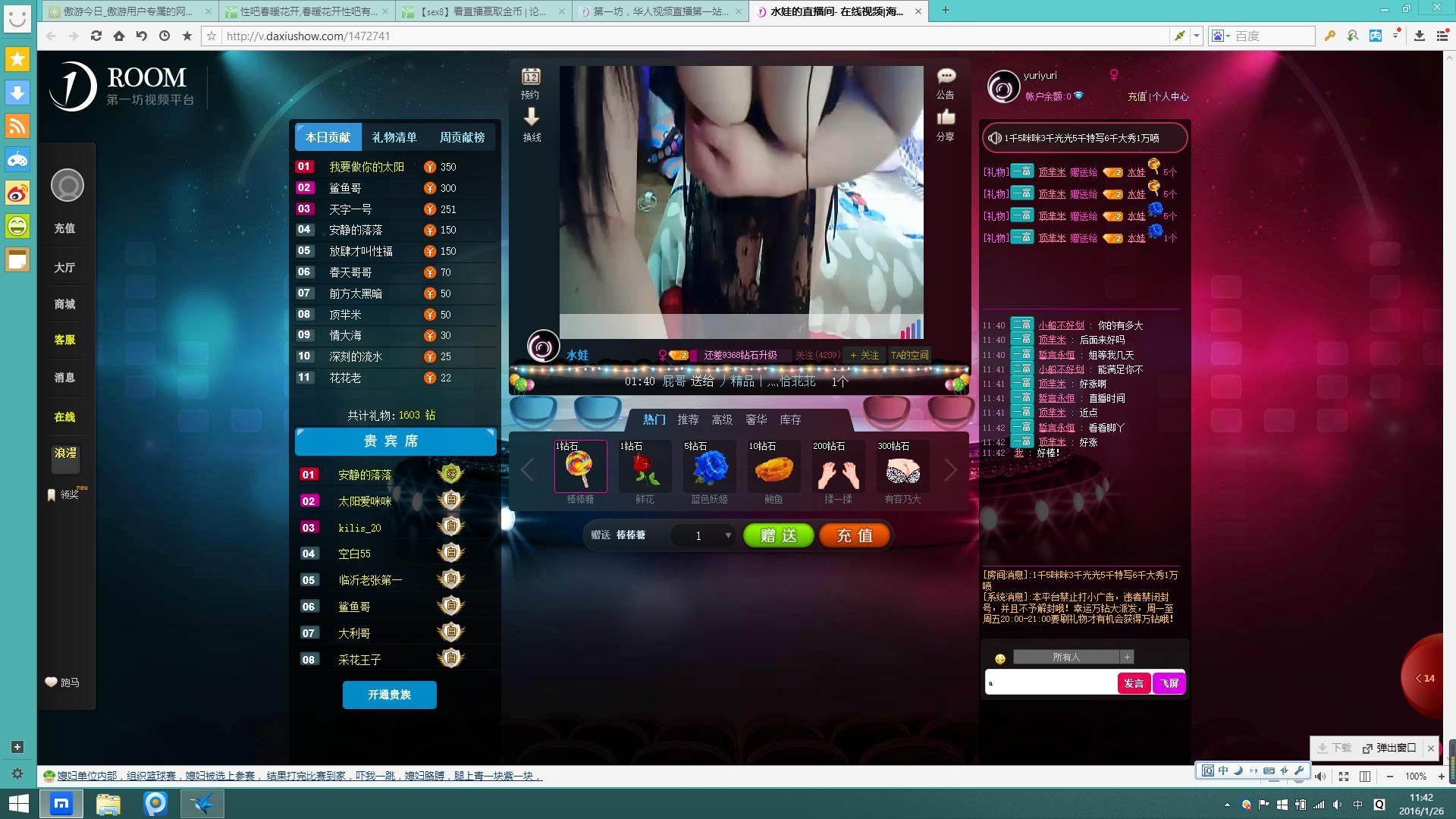Click the green 赠送 button
Image resolution: width=1456 pixels, height=819 pixels.
779,535
